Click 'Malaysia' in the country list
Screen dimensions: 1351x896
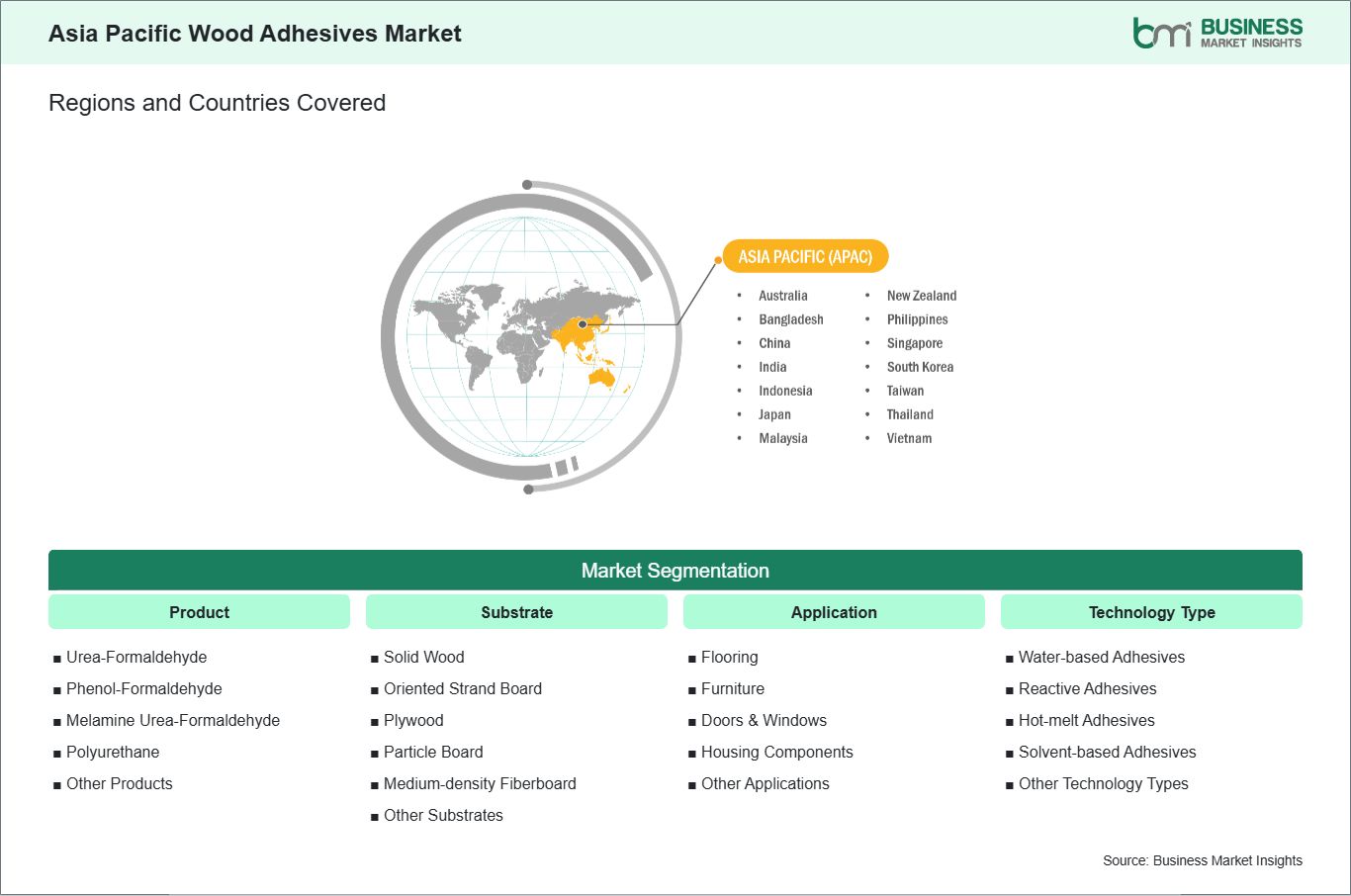click(783, 438)
